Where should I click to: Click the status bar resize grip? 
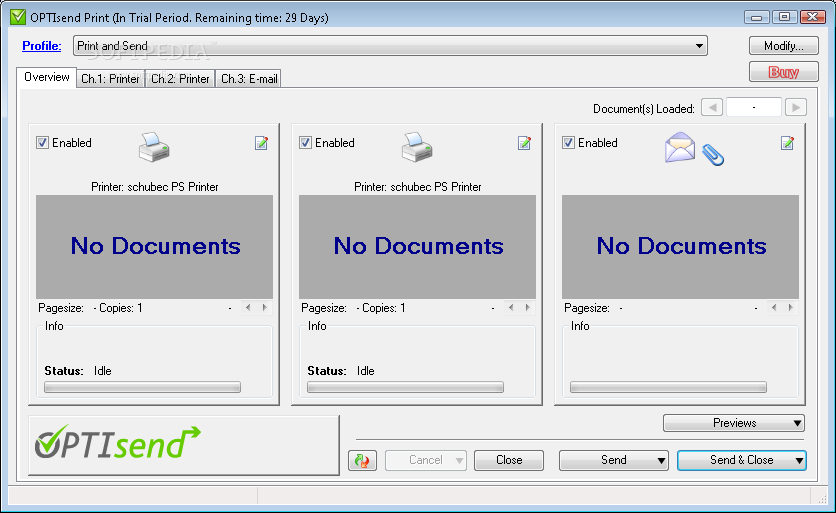click(822, 498)
